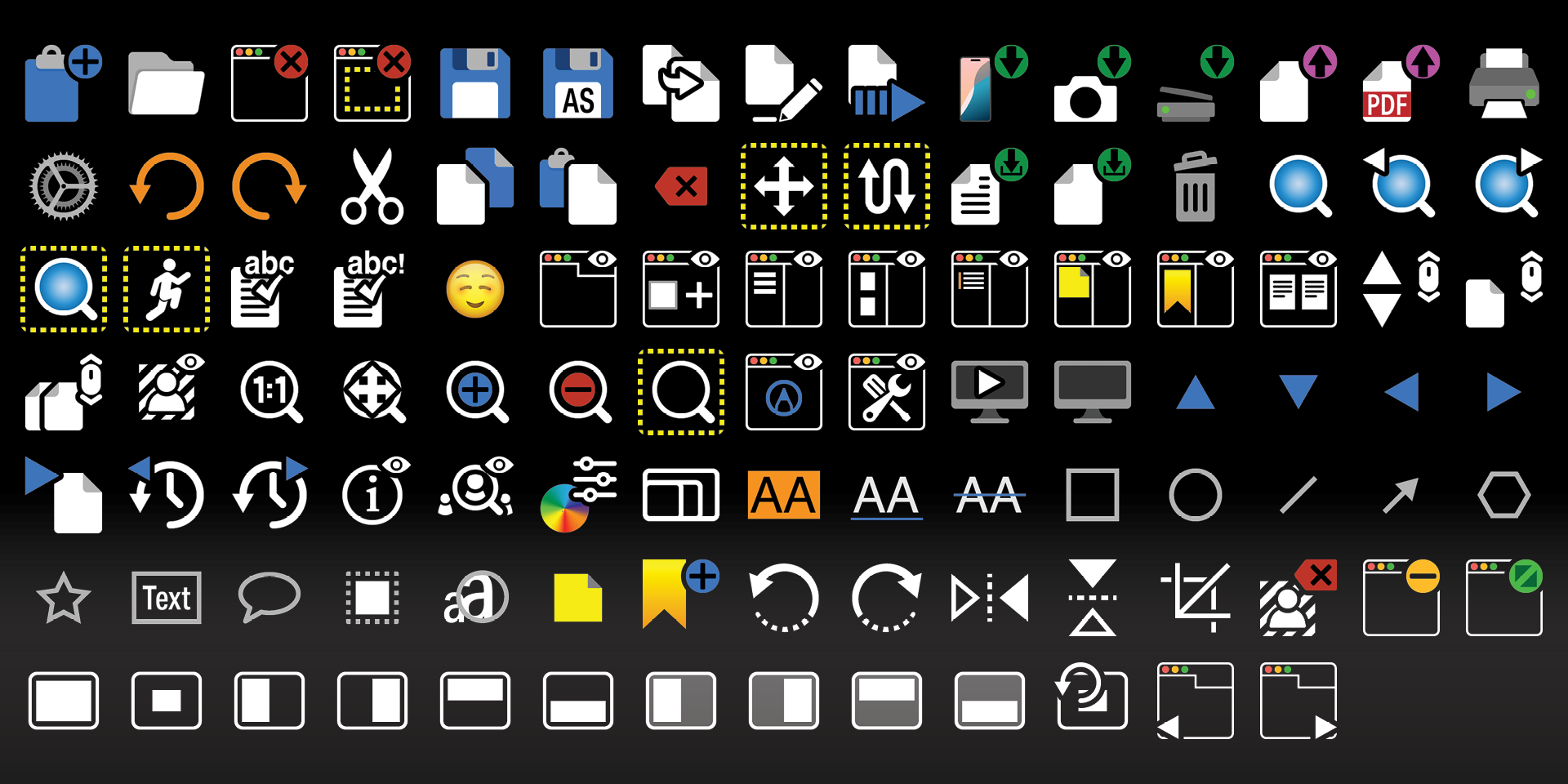Click the close window icon with red X
This screenshot has height=784, width=1568.
269,83
